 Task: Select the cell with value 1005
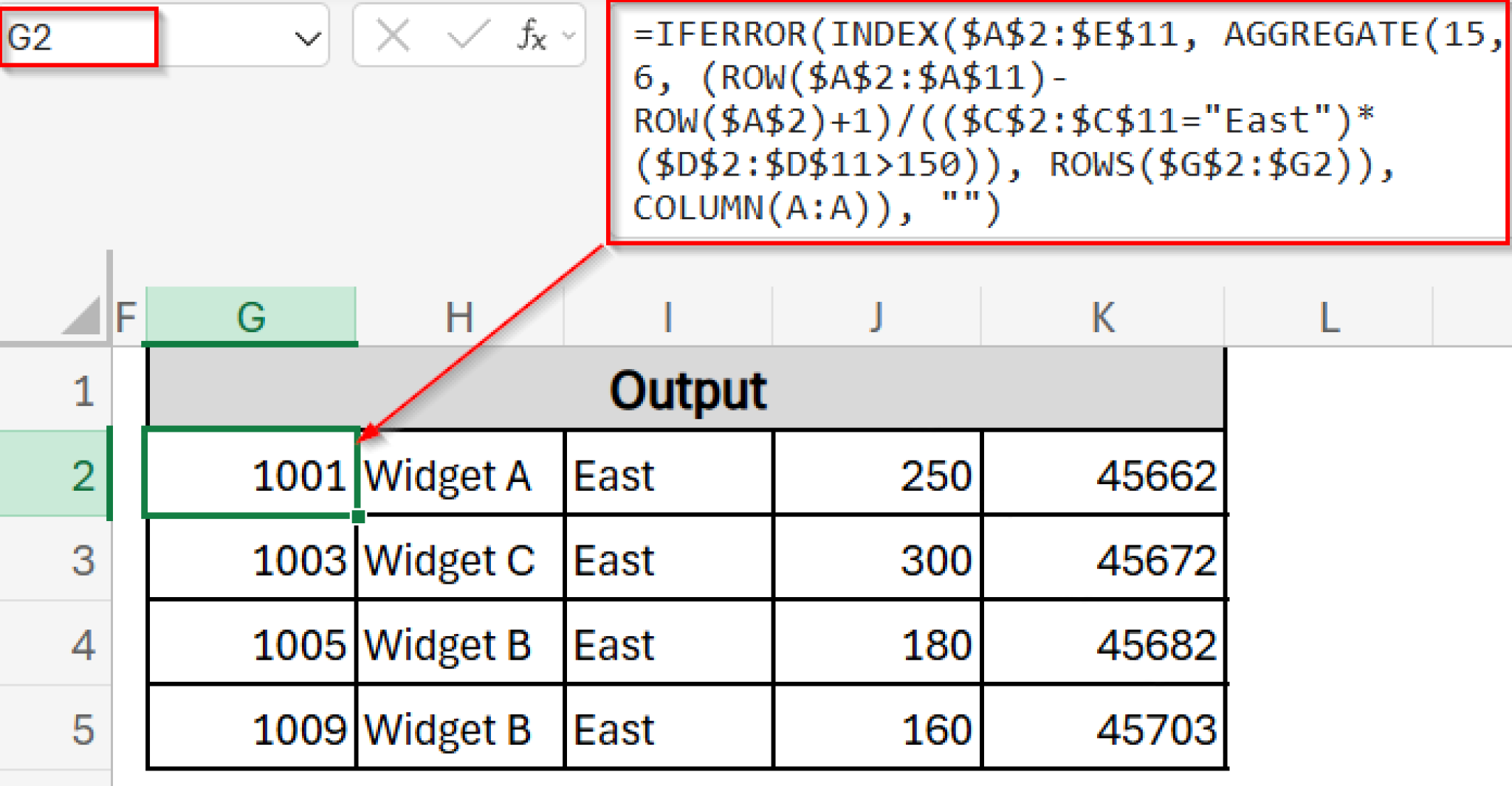click(x=251, y=644)
